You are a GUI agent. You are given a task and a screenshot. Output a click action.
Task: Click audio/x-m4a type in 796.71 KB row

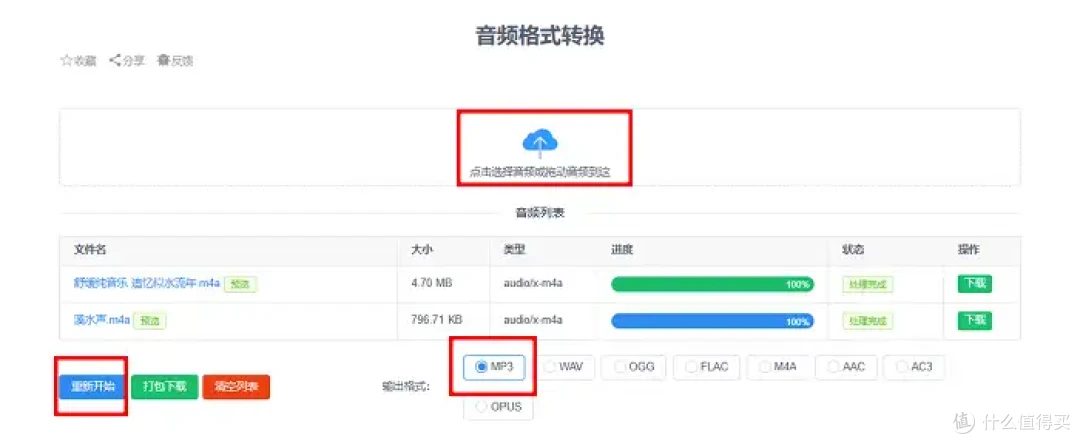pyautogui.click(x=533, y=319)
